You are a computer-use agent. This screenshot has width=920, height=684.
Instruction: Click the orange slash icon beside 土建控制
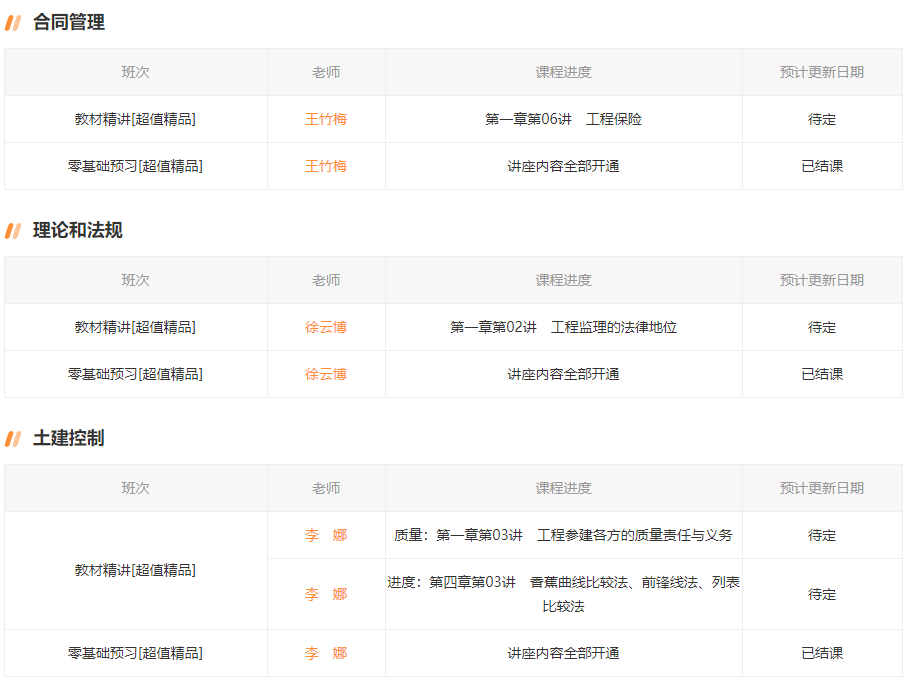click(x=13, y=439)
